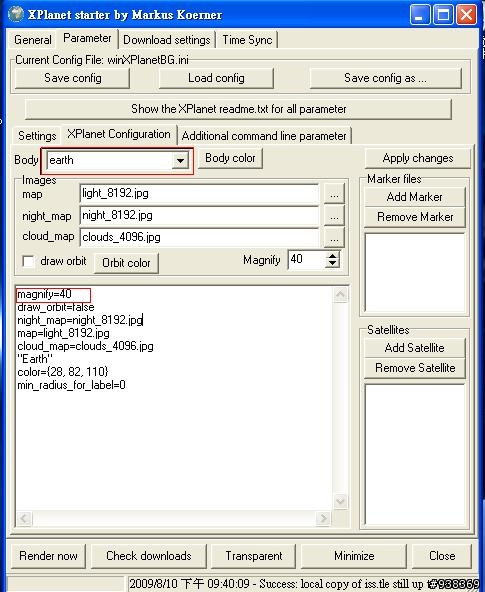Minimize window via title bar icon
Image resolution: width=485 pixels, height=592 pixels.
coord(420,15)
